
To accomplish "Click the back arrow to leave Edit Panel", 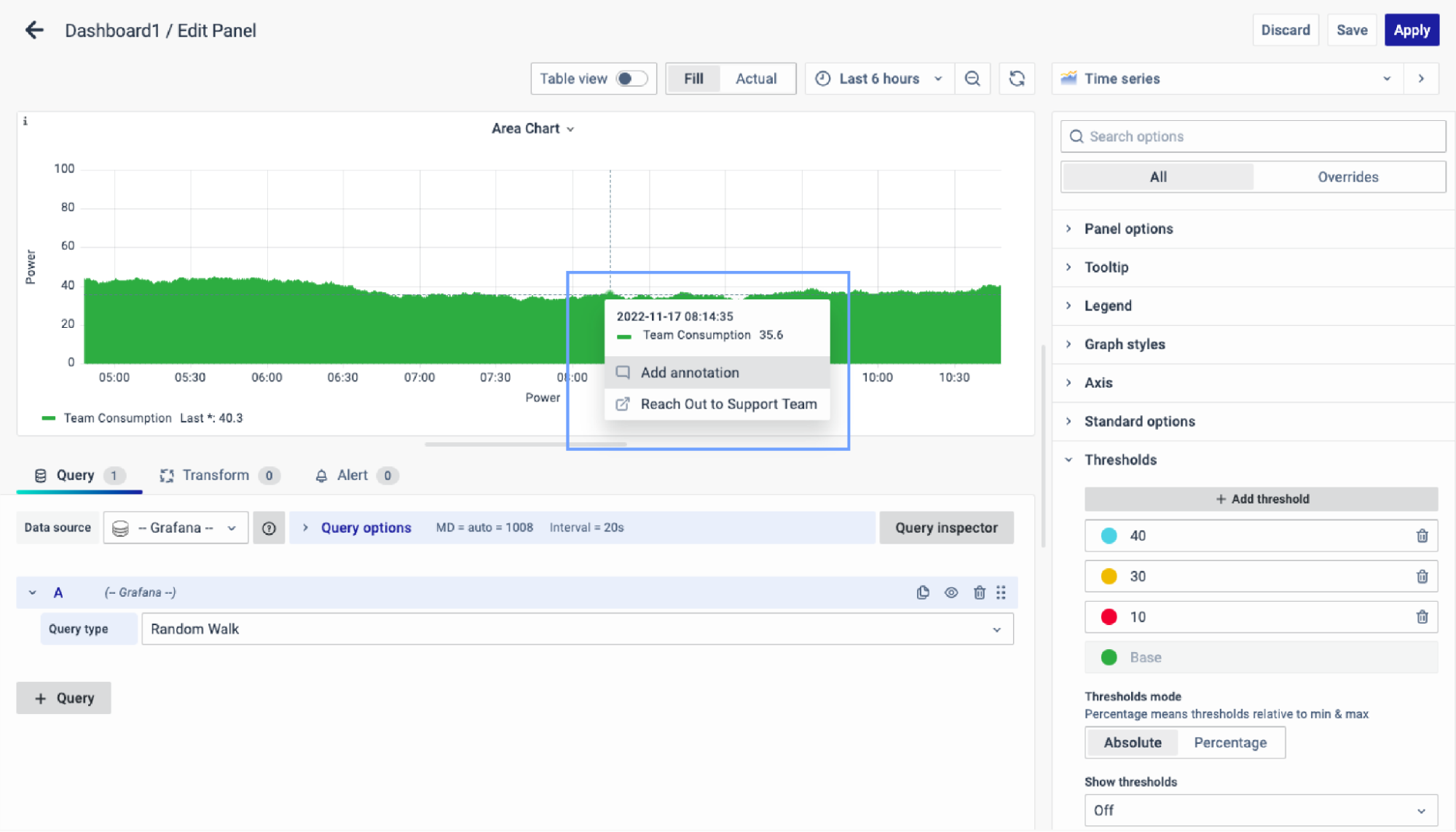I will coord(34,30).
